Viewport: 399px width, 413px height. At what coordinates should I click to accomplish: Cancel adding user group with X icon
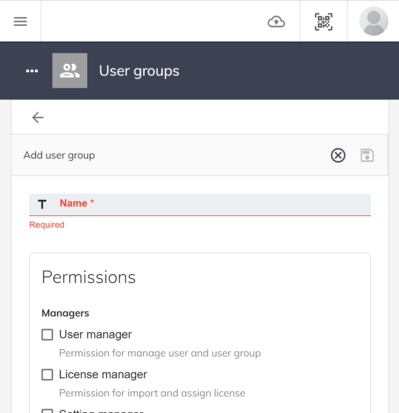point(338,155)
